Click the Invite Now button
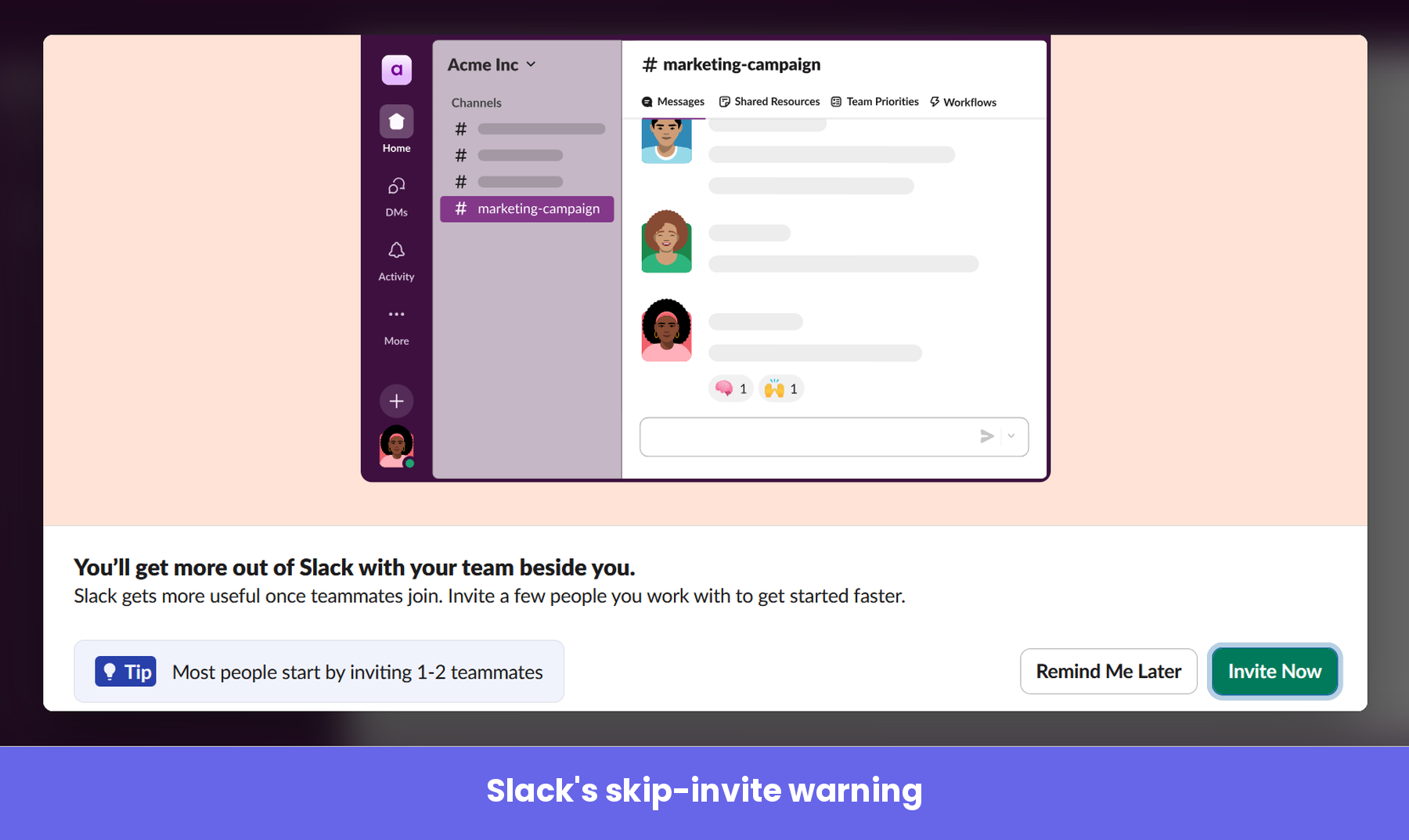The height and width of the screenshot is (840, 1409). [x=1274, y=671]
